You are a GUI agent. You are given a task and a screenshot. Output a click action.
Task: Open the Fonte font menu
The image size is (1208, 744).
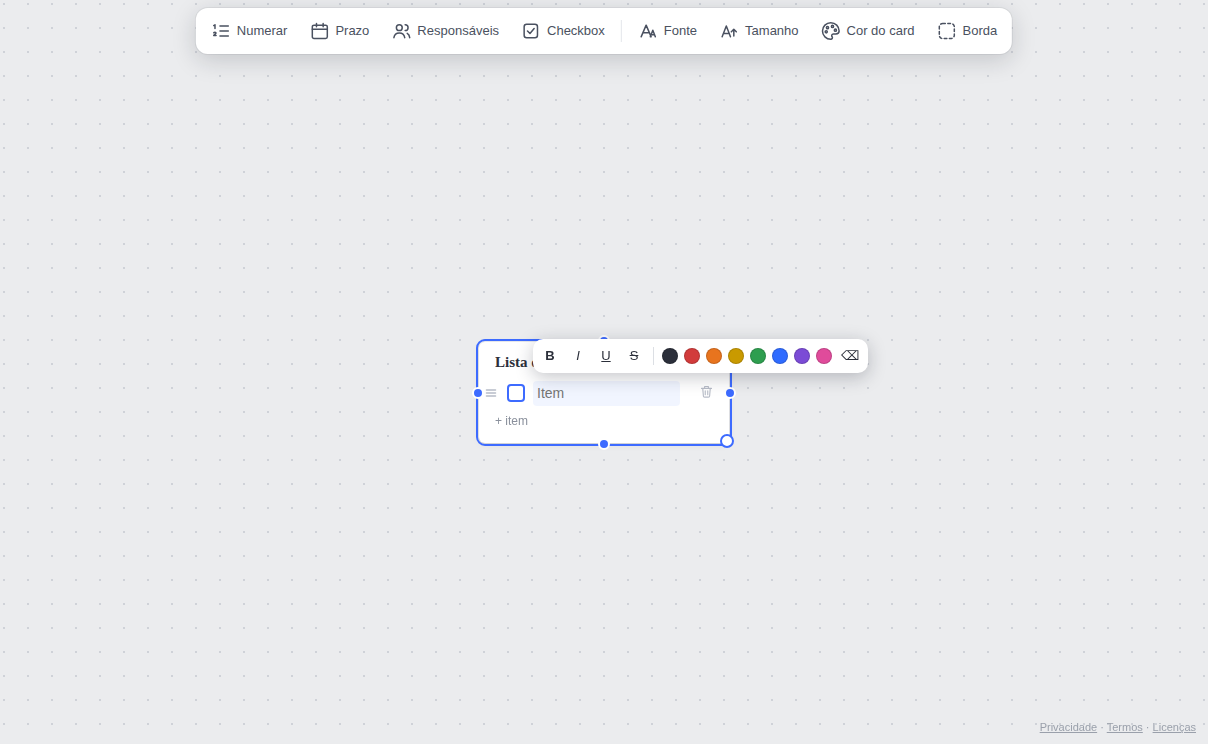[668, 31]
